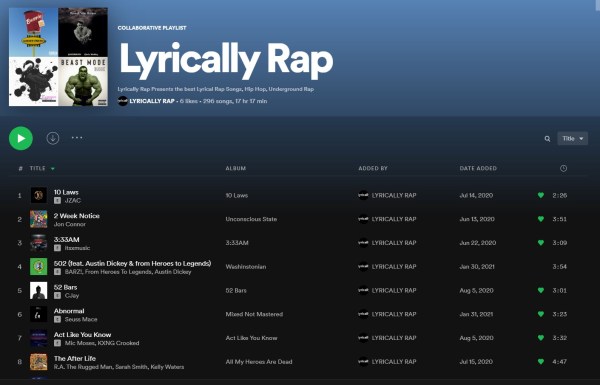Select 502 track green cover art
The image size is (600, 385).
point(39,266)
